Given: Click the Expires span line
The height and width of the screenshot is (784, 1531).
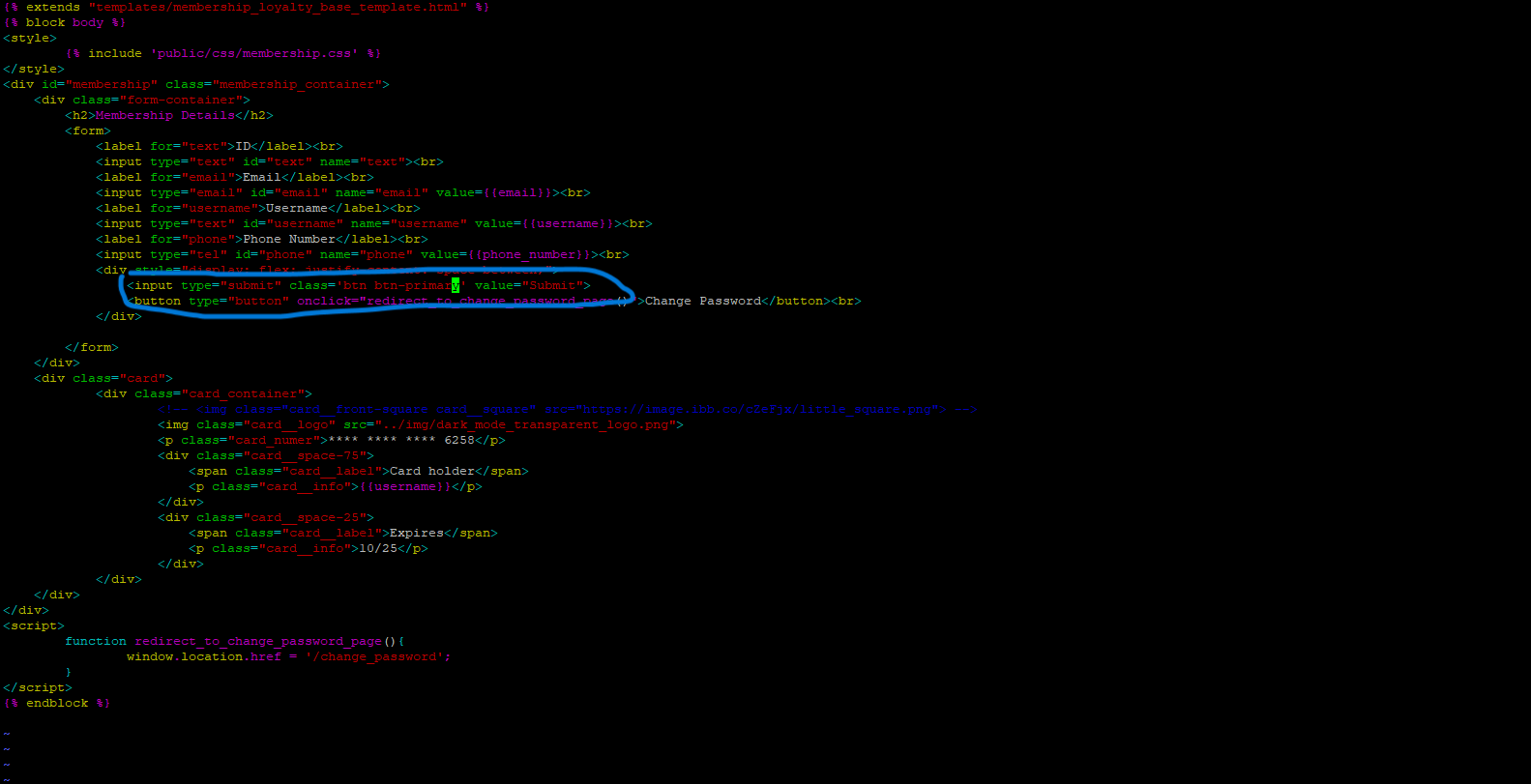Looking at the screenshot, I should (343, 533).
